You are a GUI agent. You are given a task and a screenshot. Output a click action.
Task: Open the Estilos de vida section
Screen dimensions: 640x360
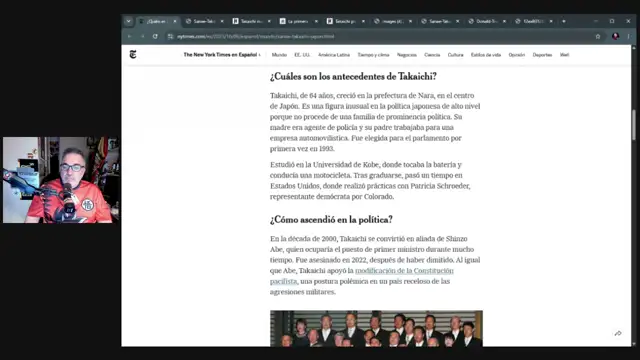(486, 55)
